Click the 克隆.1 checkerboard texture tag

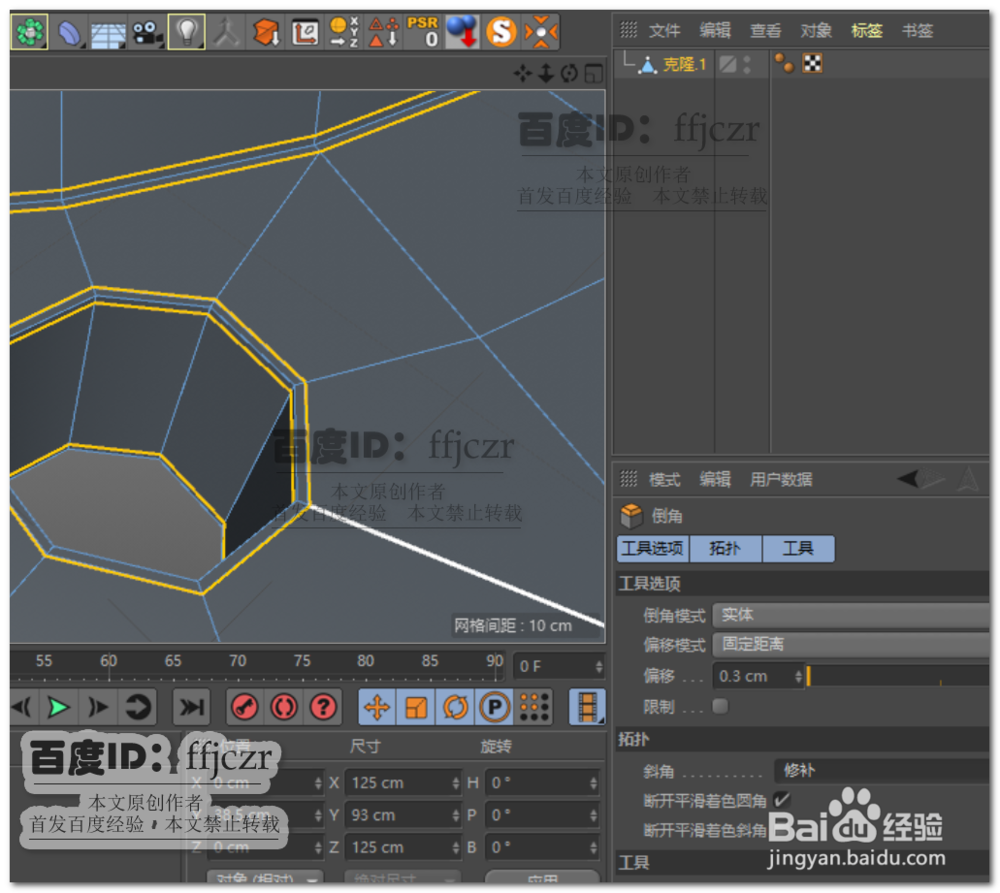[812, 63]
